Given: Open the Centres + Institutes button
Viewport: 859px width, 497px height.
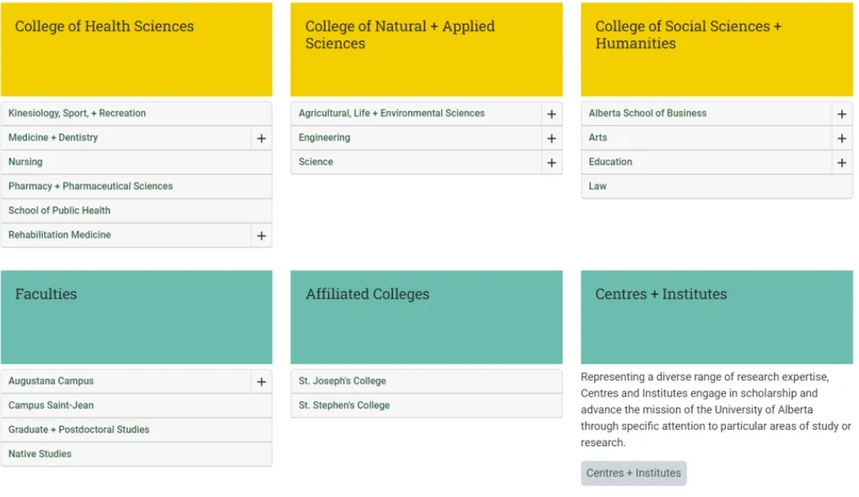Looking at the screenshot, I should coord(633,473).
